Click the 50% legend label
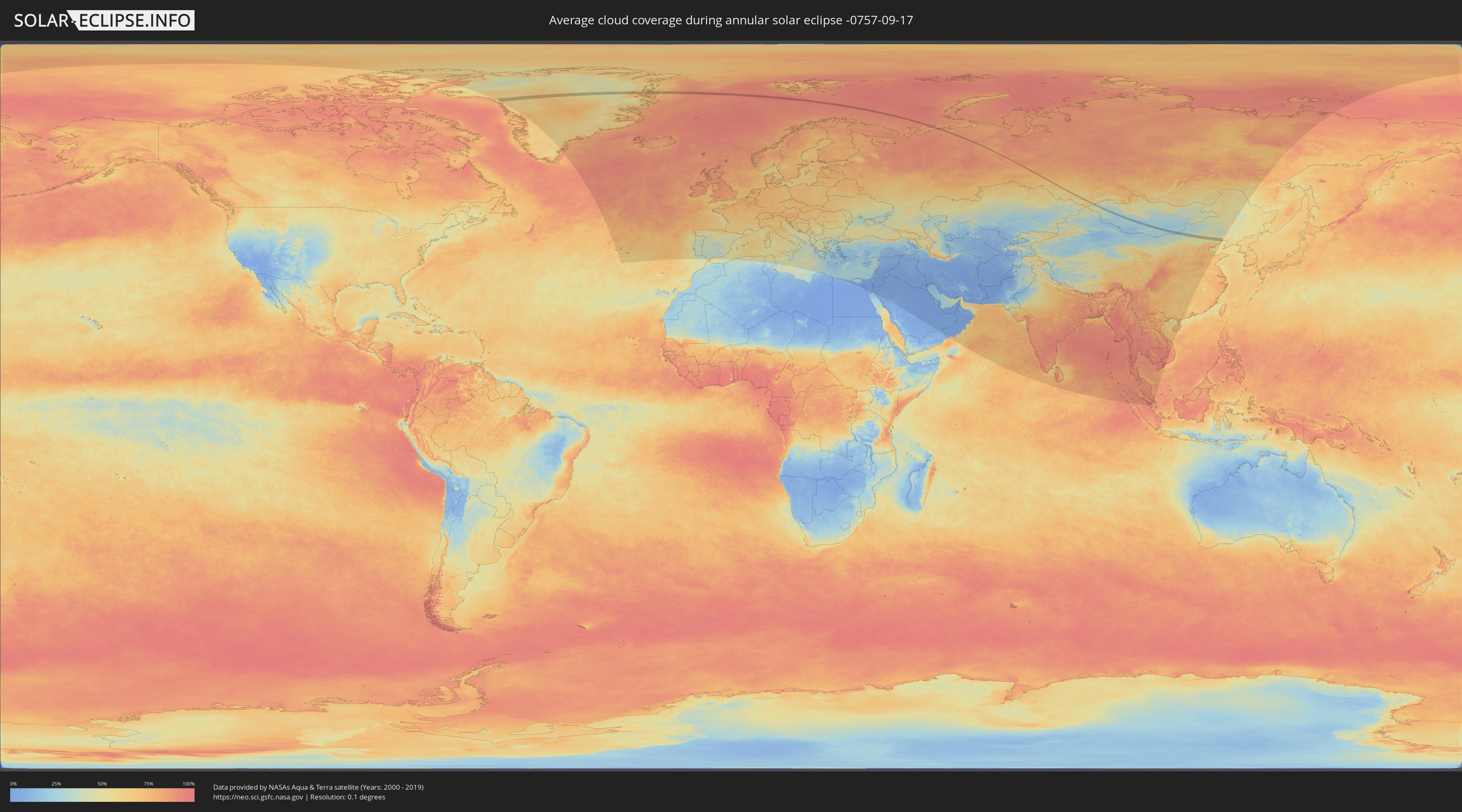 (x=102, y=784)
